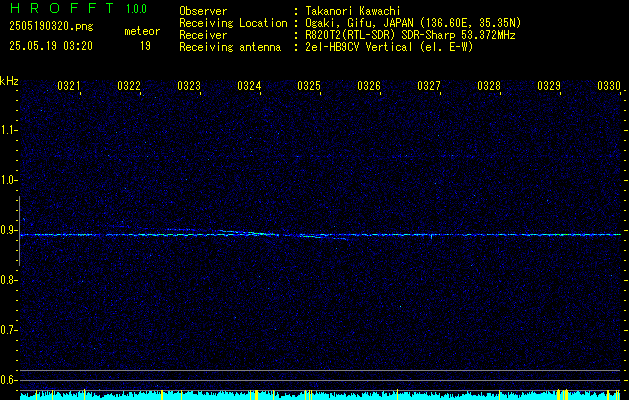The width and height of the screenshot is (629, 400).
Task: Click the version number 1.0.0
Action: click(136, 9)
